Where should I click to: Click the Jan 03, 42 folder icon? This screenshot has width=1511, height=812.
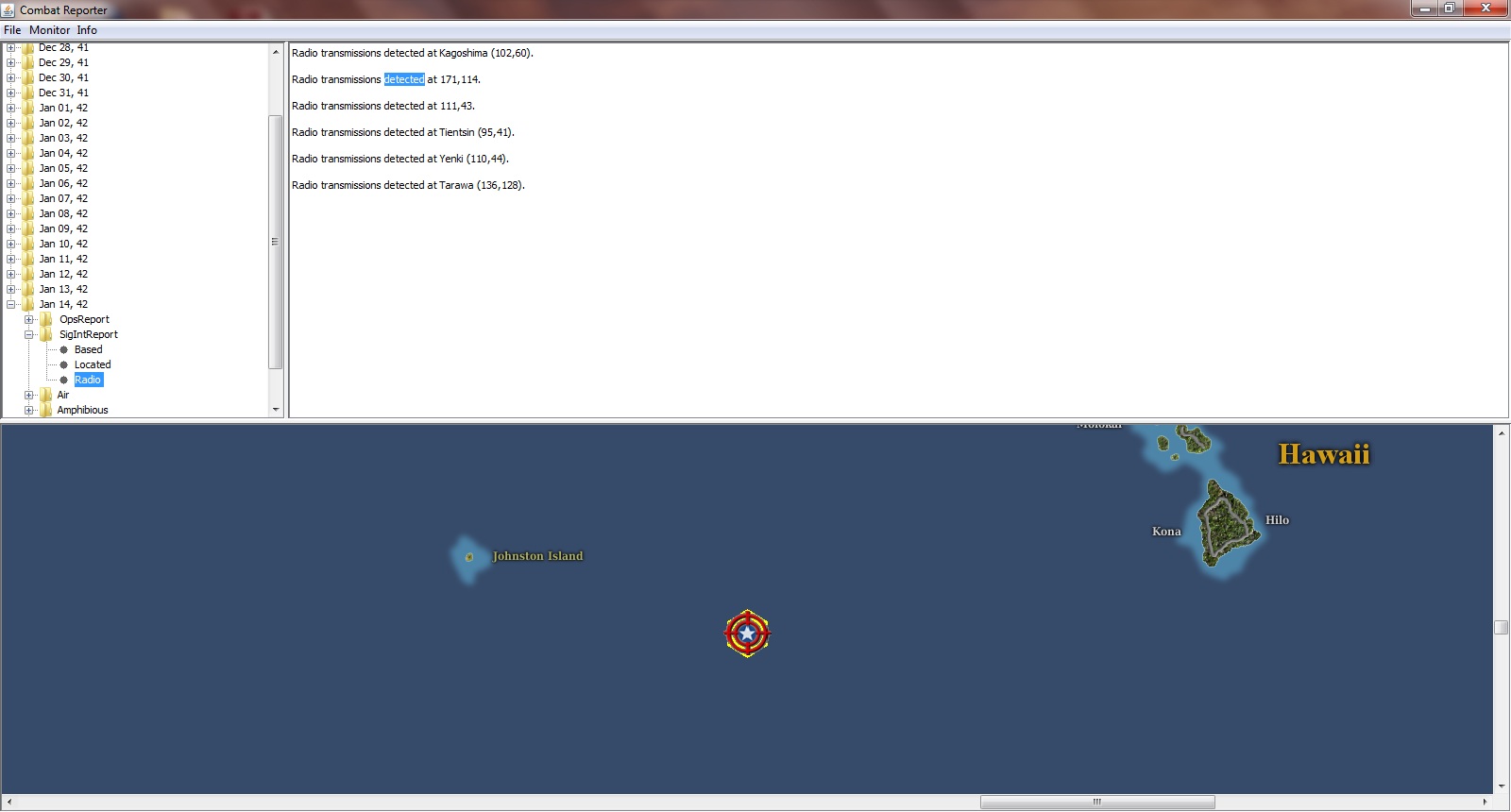point(27,138)
